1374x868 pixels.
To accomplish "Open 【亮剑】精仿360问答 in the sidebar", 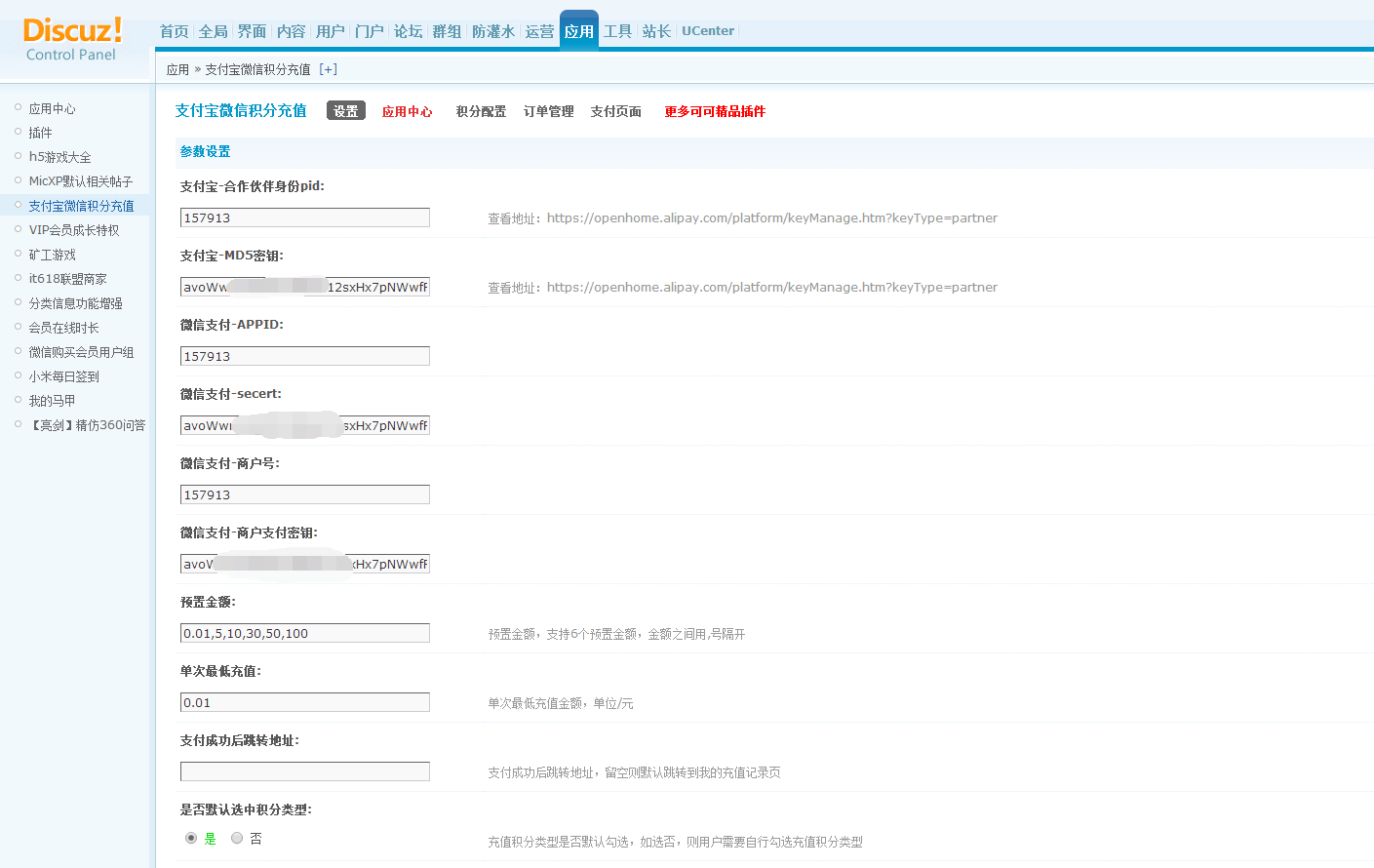I will 87,425.
